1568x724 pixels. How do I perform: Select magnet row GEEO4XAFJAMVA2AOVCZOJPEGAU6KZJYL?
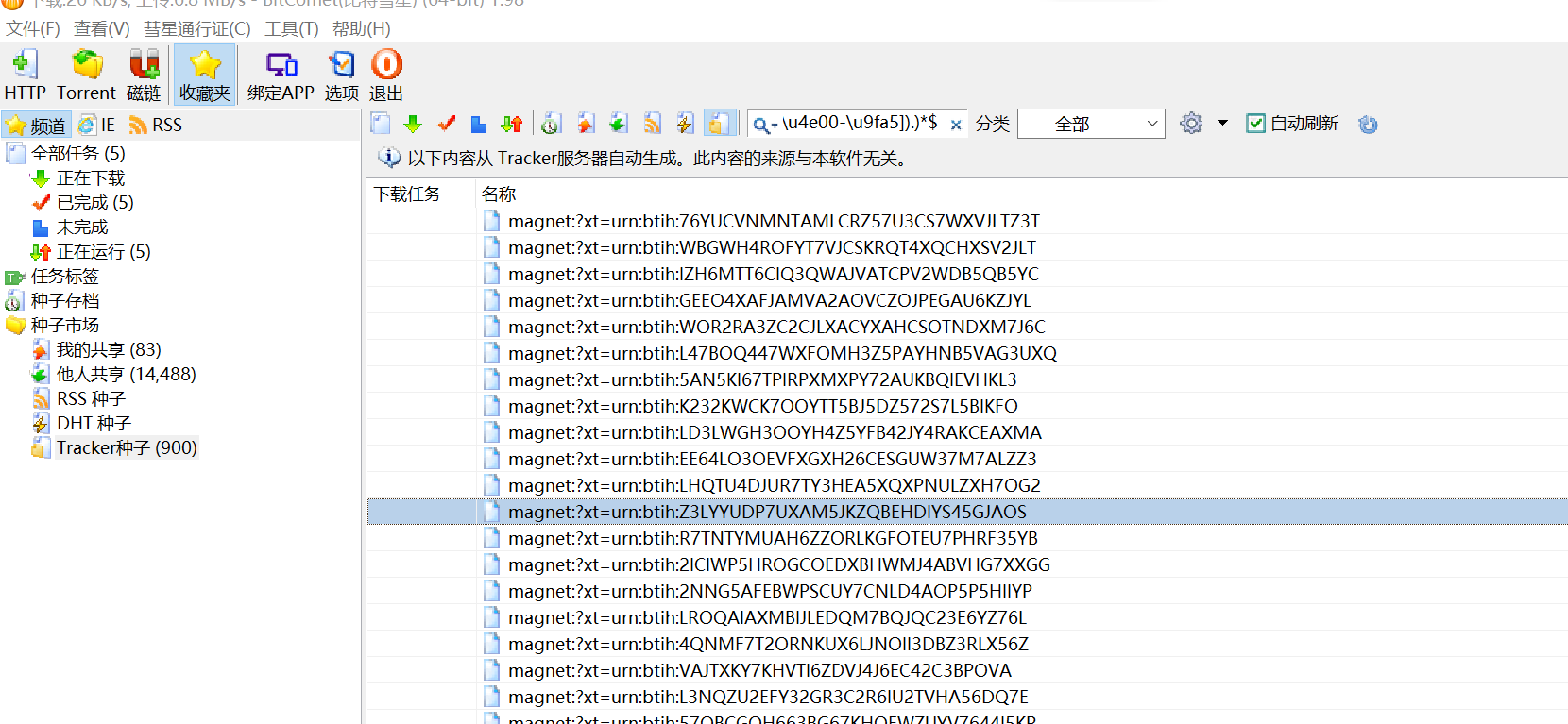click(967, 300)
